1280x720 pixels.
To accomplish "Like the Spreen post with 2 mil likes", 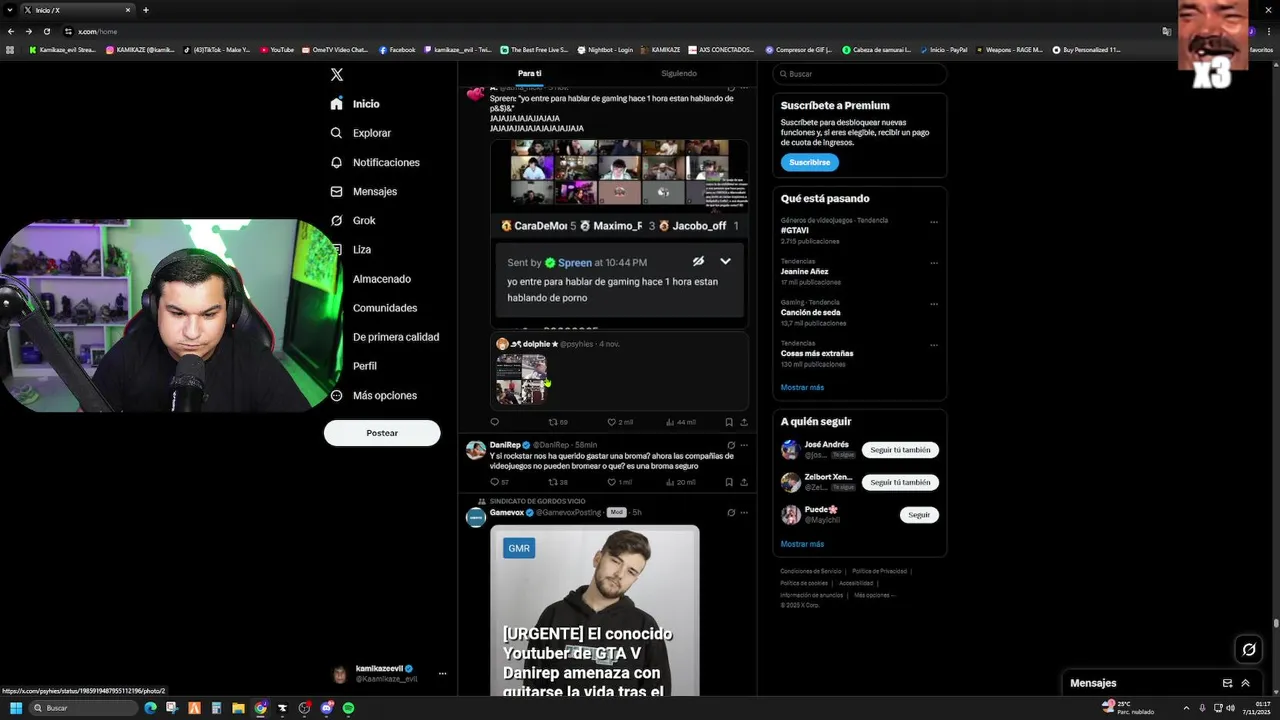I will pos(620,422).
